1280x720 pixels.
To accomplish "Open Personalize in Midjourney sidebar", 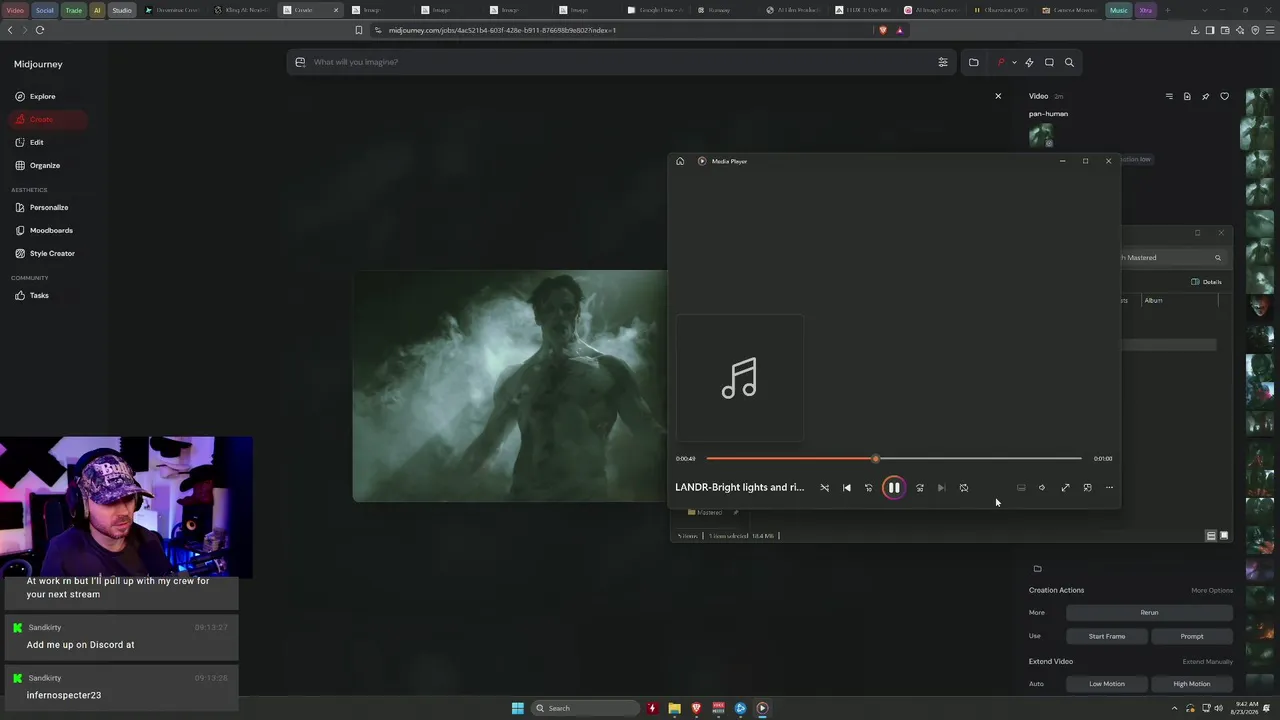I will click(x=42, y=207).
